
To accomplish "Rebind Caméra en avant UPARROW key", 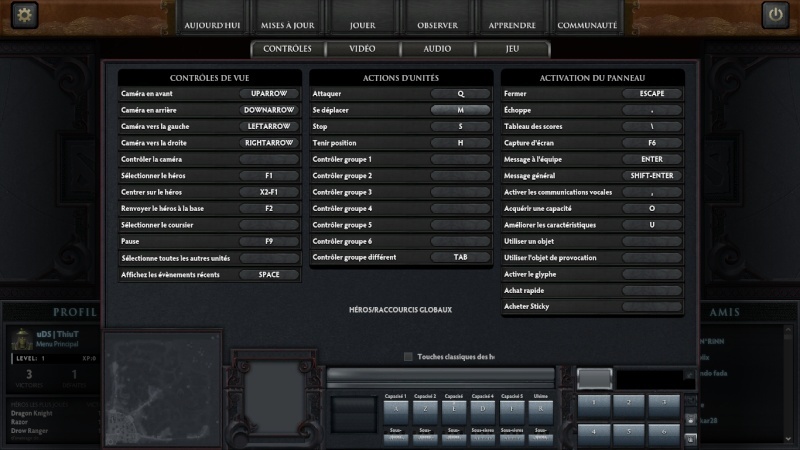I will tap(269, 94).
